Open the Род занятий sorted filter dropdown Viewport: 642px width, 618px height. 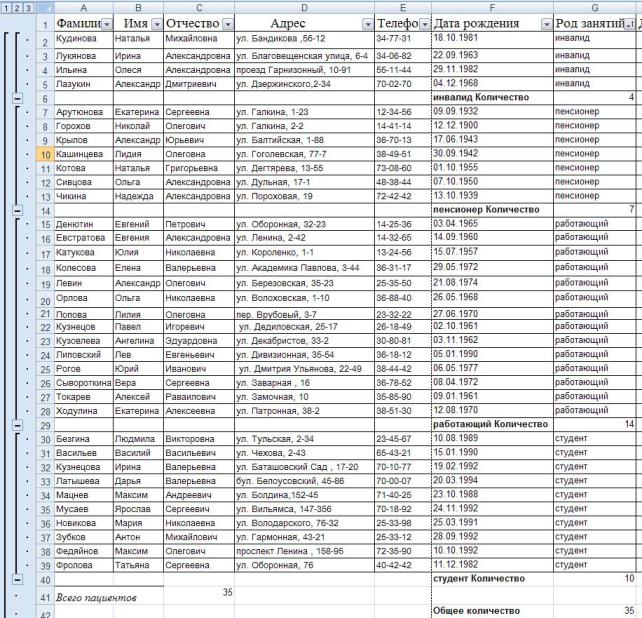point(629,25)
